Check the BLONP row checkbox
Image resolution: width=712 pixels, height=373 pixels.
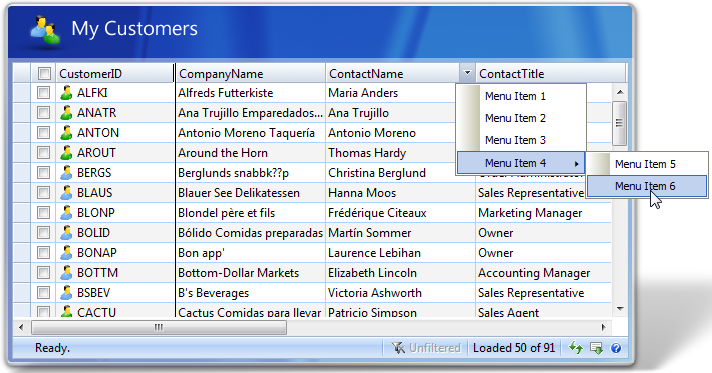coord(44,213)
